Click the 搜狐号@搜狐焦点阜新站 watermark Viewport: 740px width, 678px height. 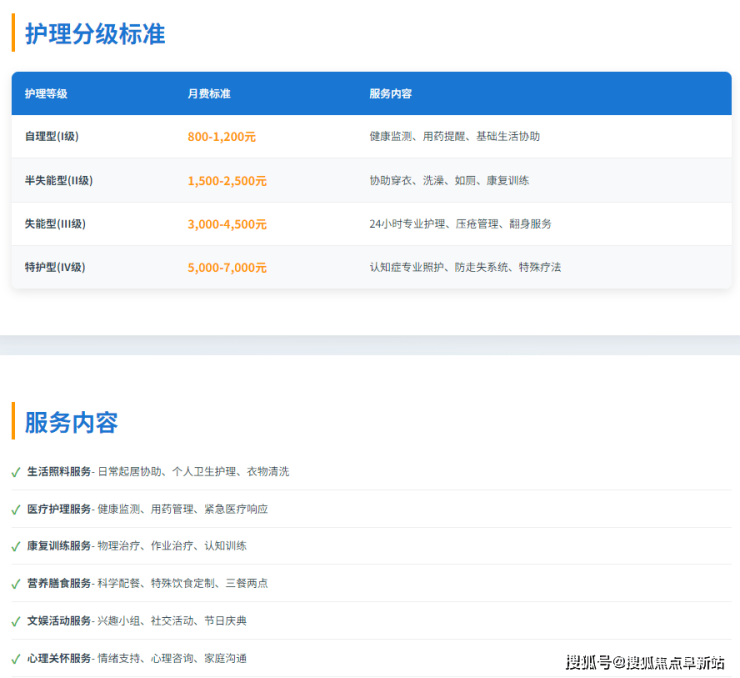click(x=645, y=662)
